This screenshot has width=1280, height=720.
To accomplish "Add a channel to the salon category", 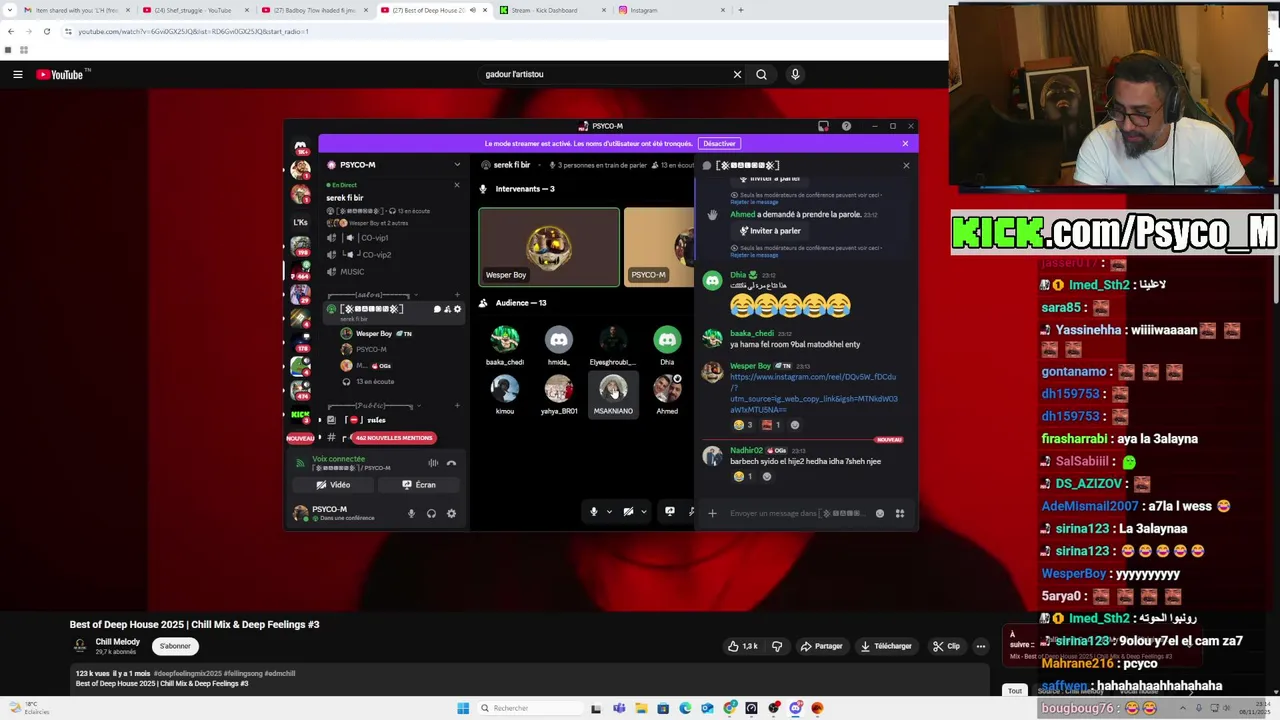I will pyautogui.click(x=457, y=295).
